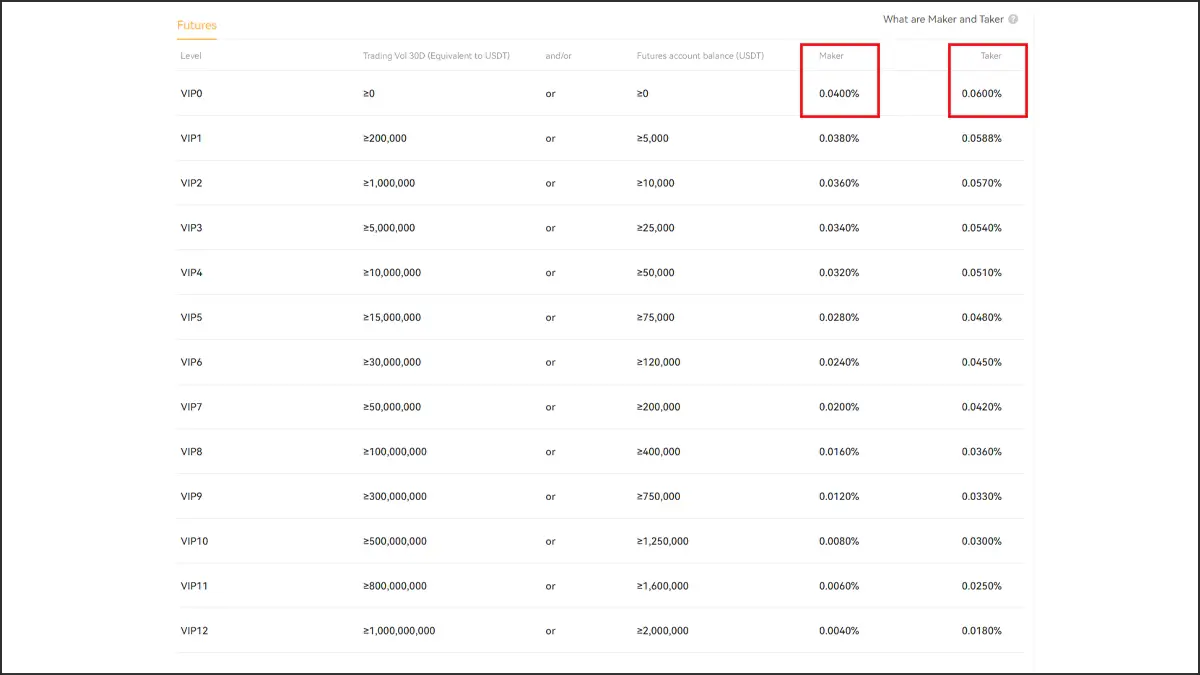Click trading volume ≥1,000,000,000 cell
The height and width of the screenshot is (675, 1200).
399,631
